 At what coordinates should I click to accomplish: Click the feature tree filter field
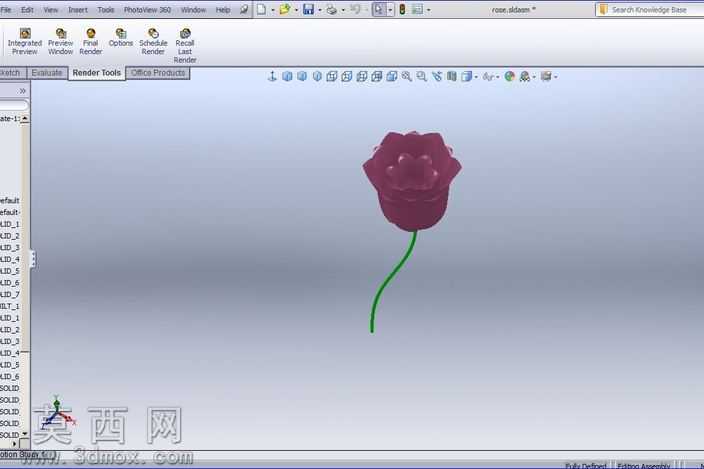pyautogui.click(x=13, y=105)
